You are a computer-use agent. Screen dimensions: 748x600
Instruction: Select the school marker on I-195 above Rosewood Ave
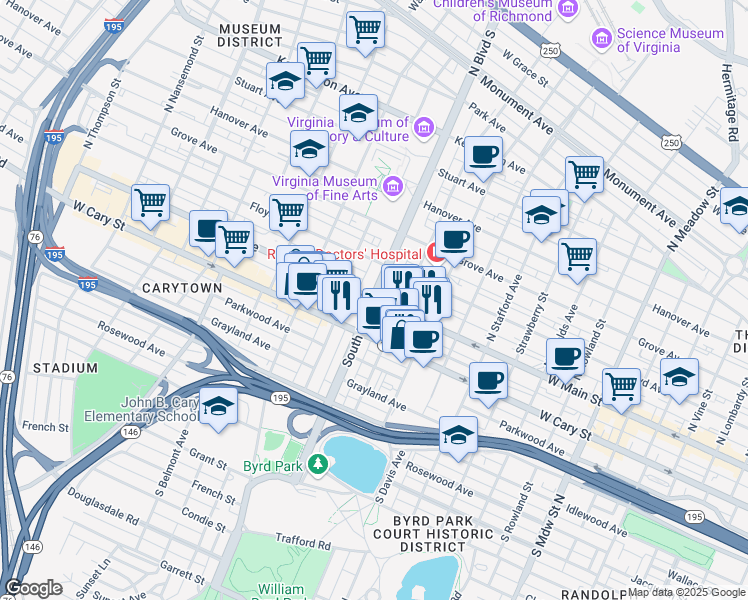pos(458,436)
